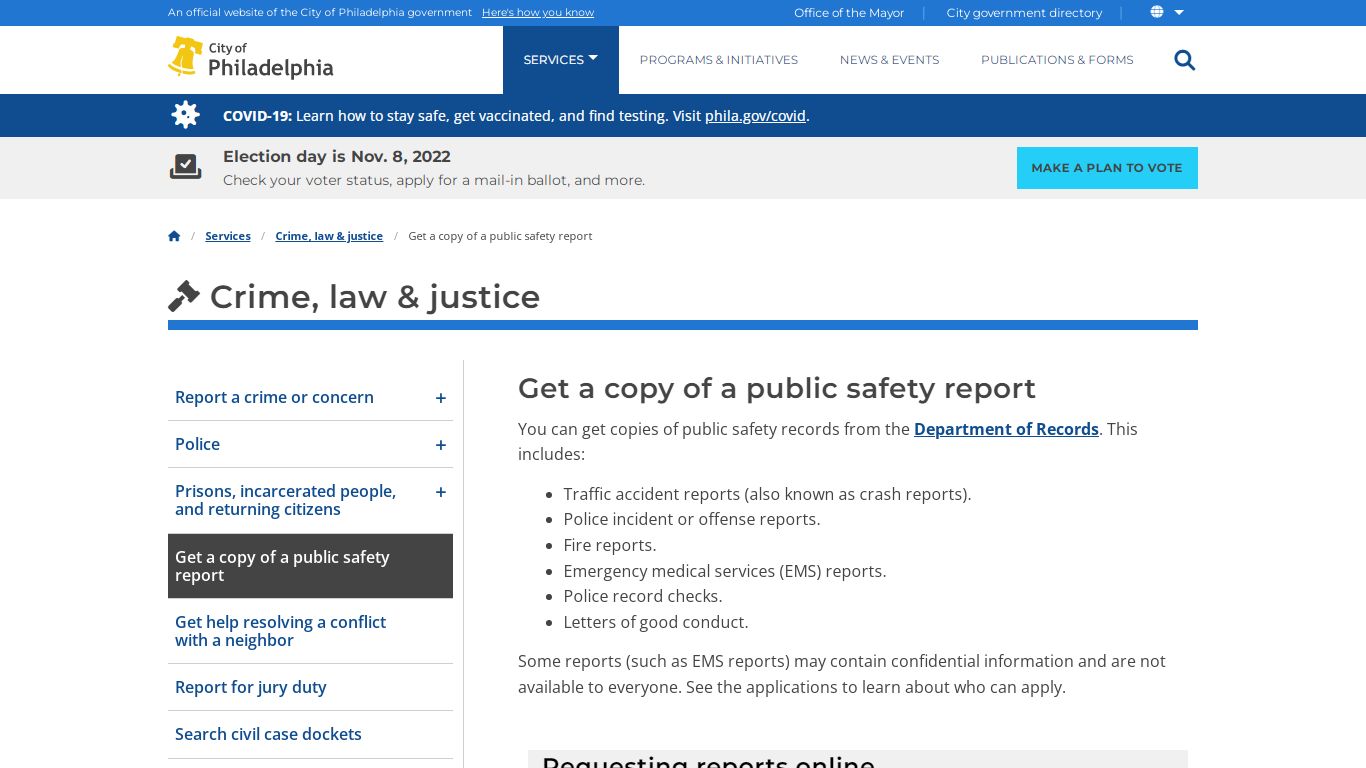
Task: Visit the phila.gov/covid link
Action: [755, 116]
